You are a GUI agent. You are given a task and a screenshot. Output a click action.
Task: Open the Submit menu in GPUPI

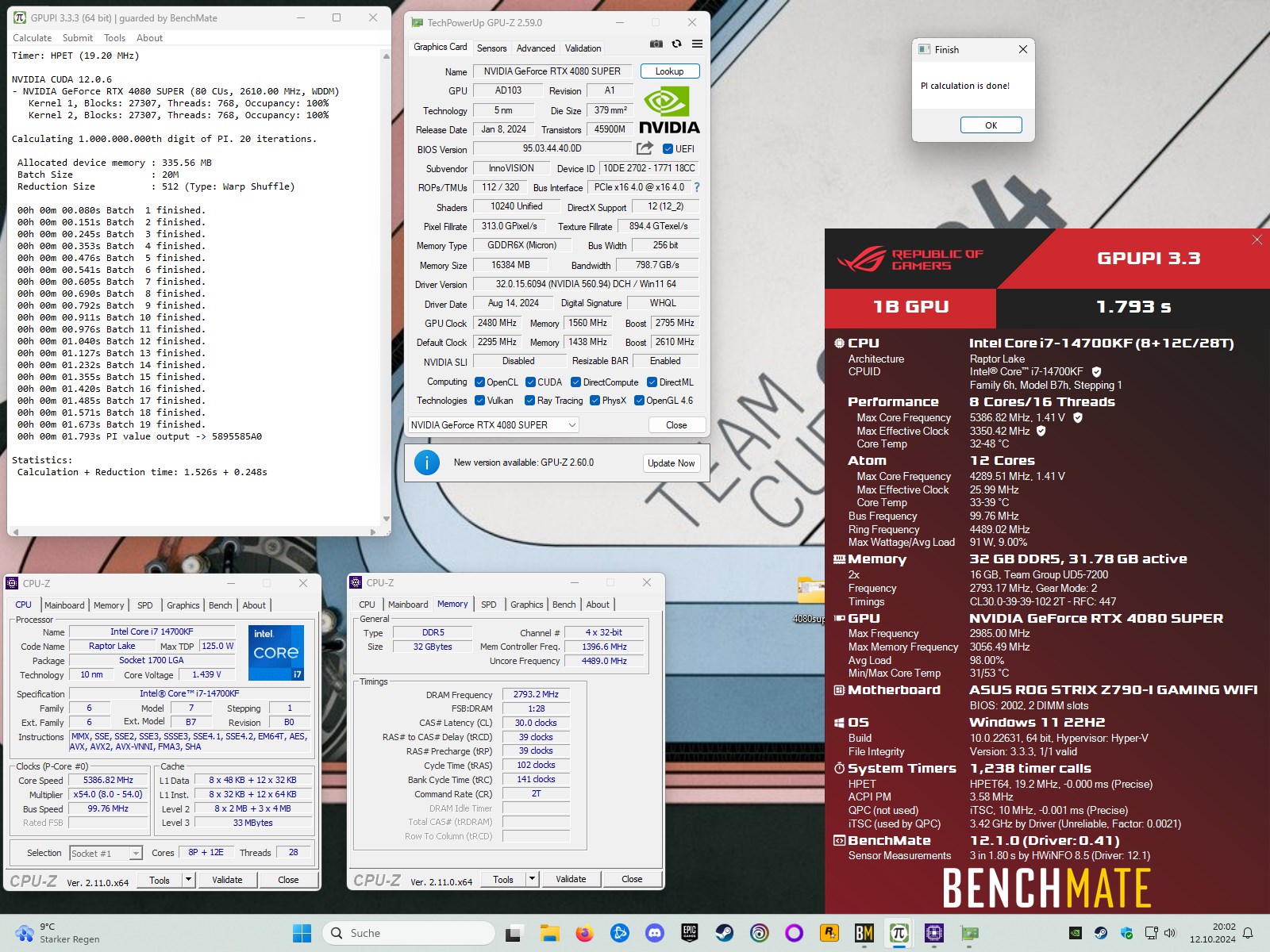pos(78,38)
